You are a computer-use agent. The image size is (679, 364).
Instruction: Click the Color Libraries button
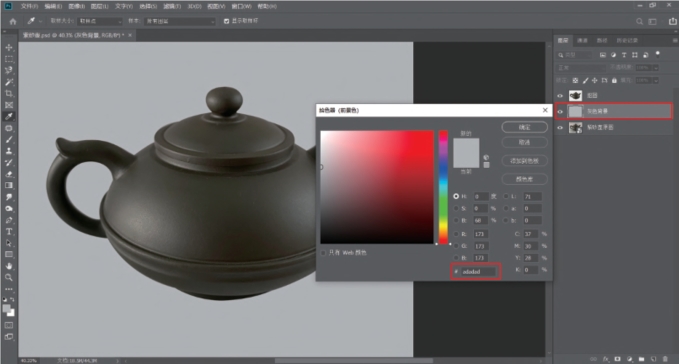tap(524, 179)
